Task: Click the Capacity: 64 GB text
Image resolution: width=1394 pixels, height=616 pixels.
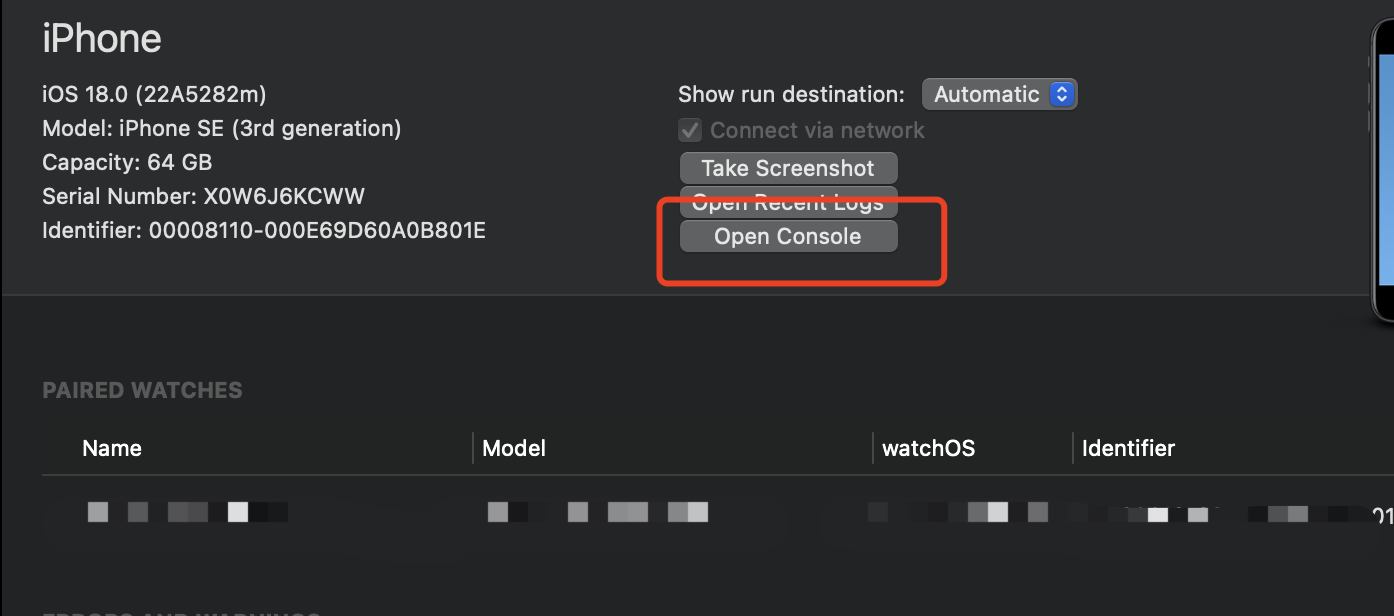Action: (127, 162)
